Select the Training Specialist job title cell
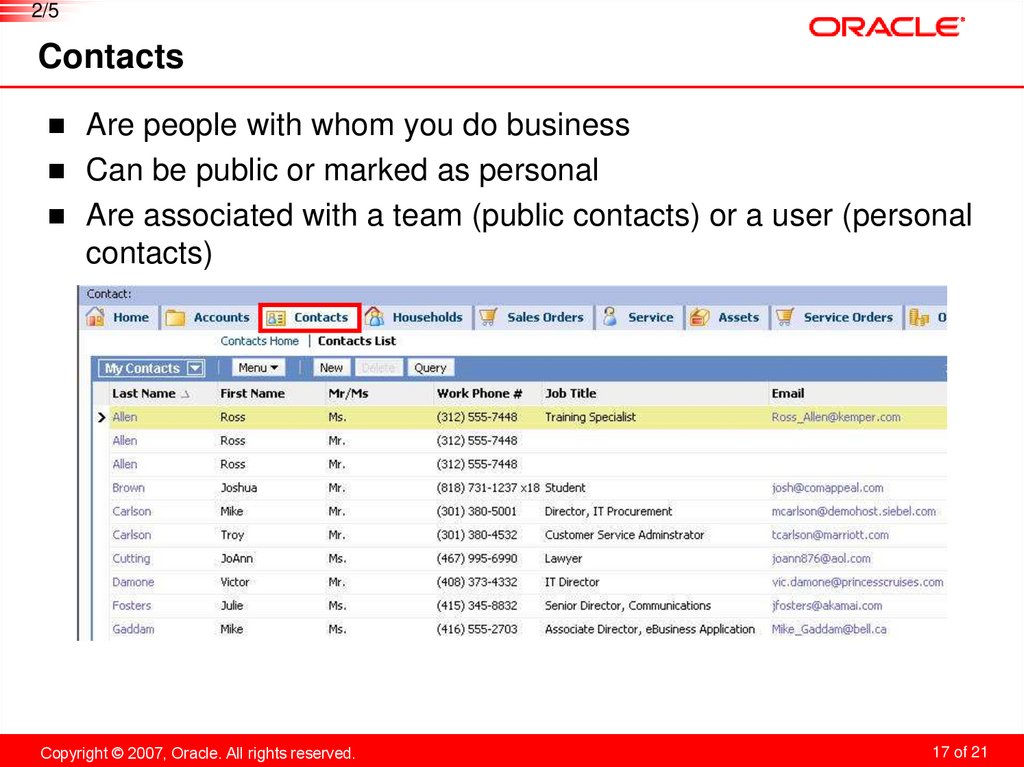Screen dimensions: 1024x767 (x=590, y=417)
